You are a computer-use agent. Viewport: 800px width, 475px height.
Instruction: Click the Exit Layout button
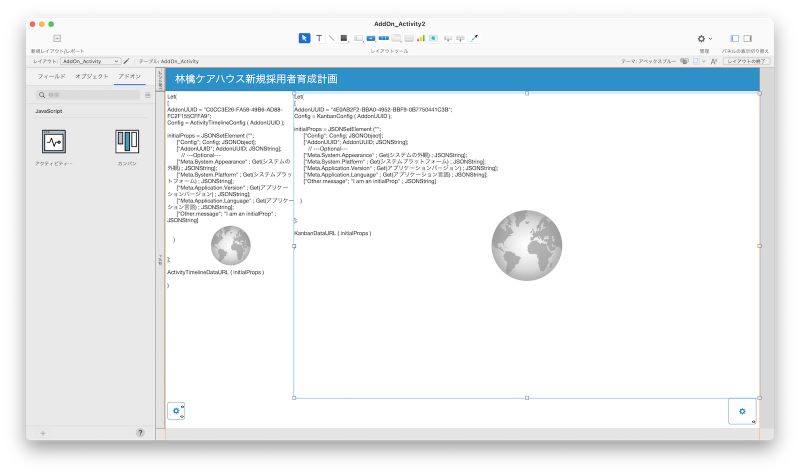point(746,61)
